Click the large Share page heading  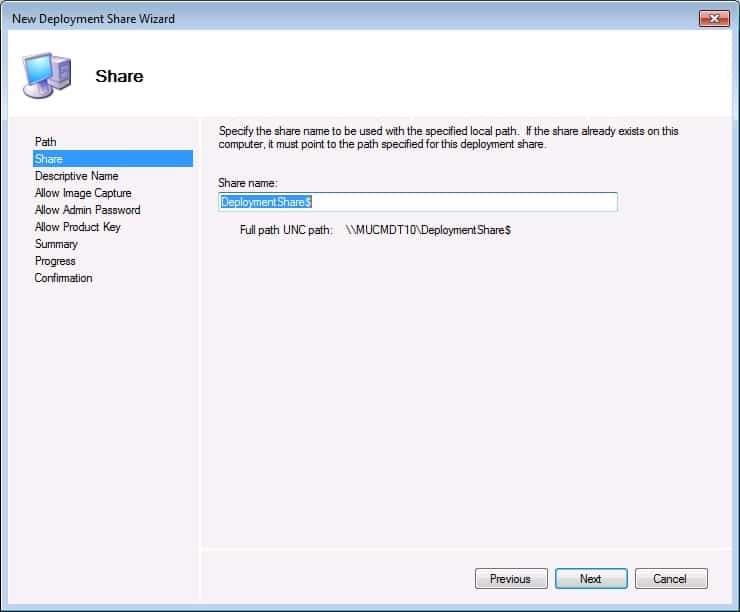click(119, 76)
